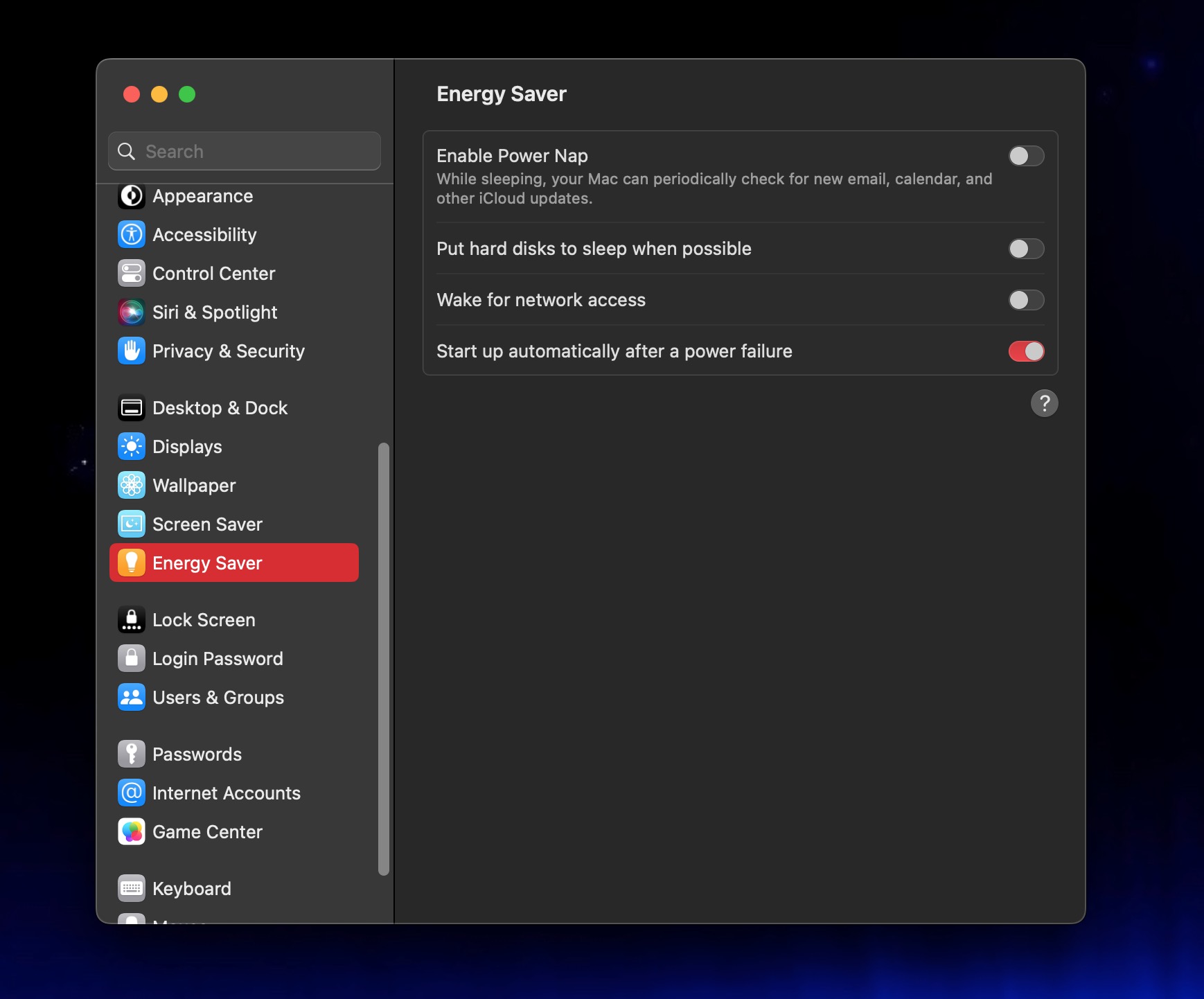Click the "Enable Power Nap" label
This screenshot has width=1204, height=999.
pyautogui.click(x=512, y=156)
